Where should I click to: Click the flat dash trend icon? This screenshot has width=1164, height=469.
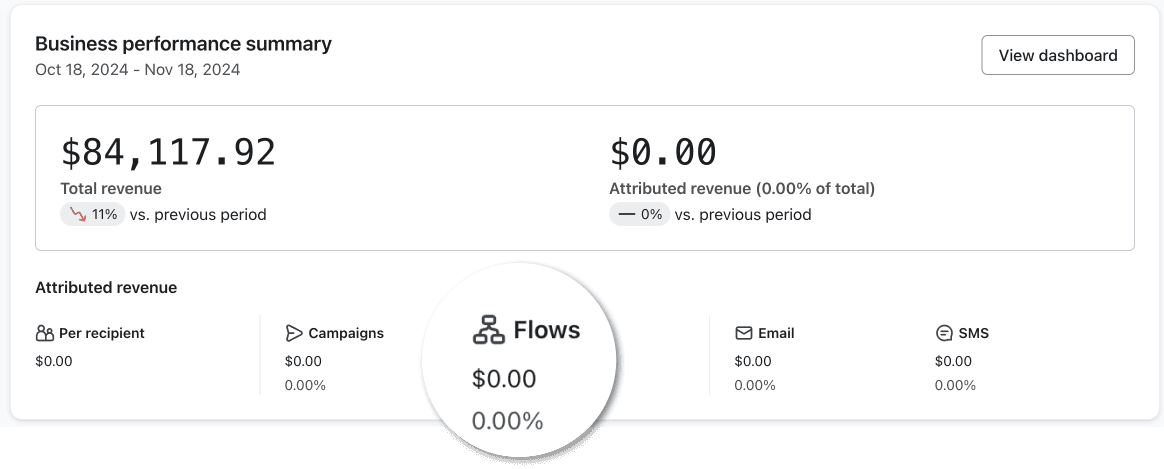pyautogui.click(x=627, y=215)
